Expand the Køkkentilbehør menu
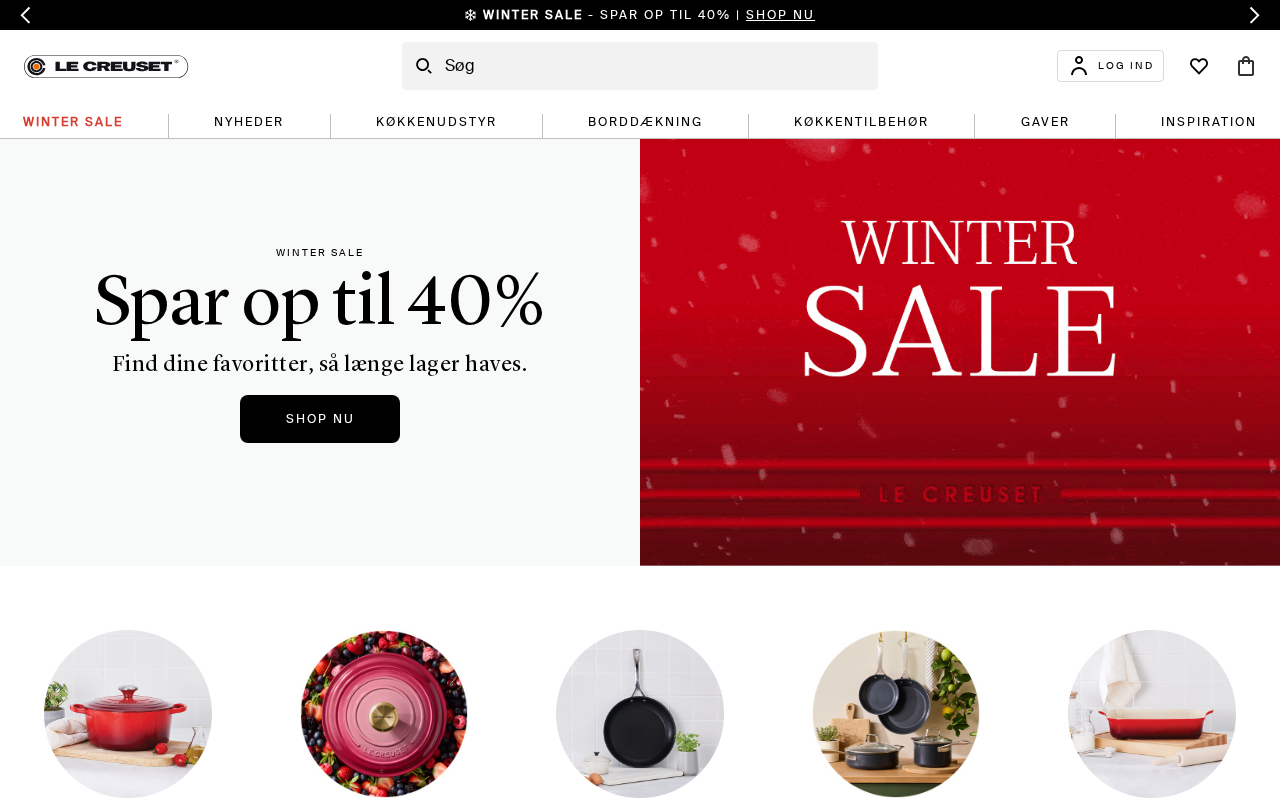The height and width of the screenshot is (800, 1280). (861, 122)
